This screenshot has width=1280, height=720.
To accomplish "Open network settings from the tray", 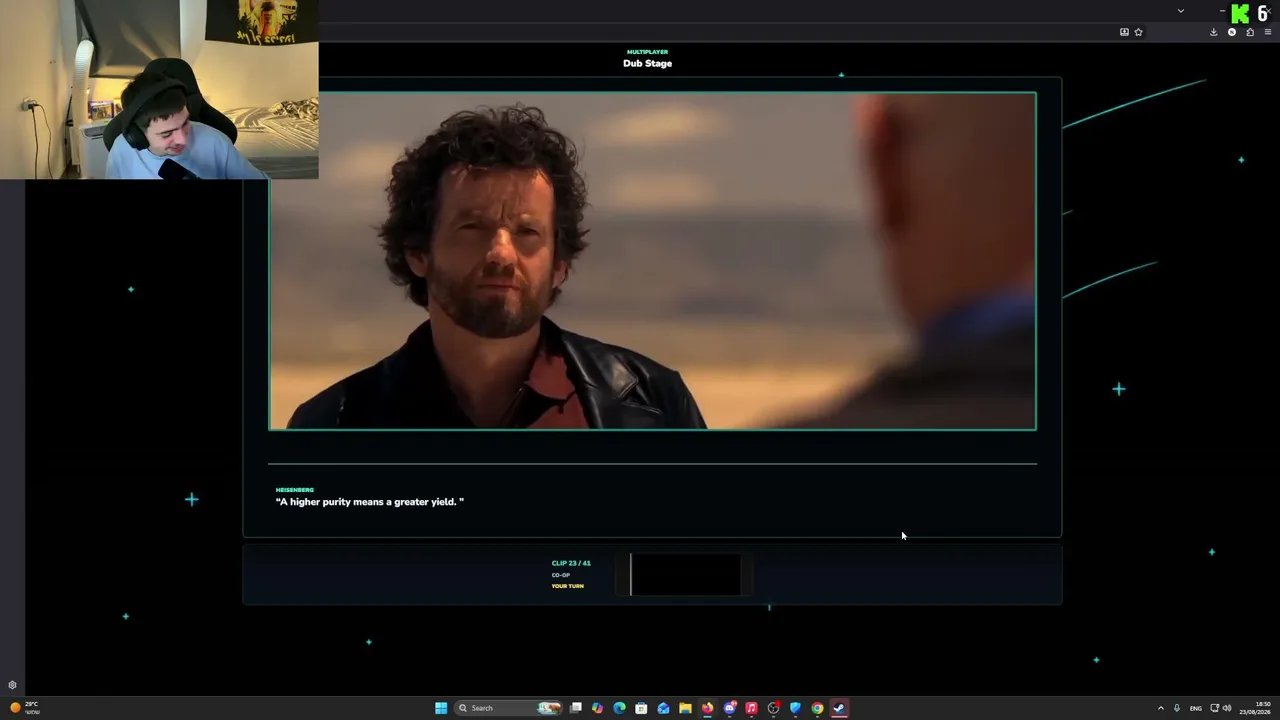I will [x=1214, y=708].
